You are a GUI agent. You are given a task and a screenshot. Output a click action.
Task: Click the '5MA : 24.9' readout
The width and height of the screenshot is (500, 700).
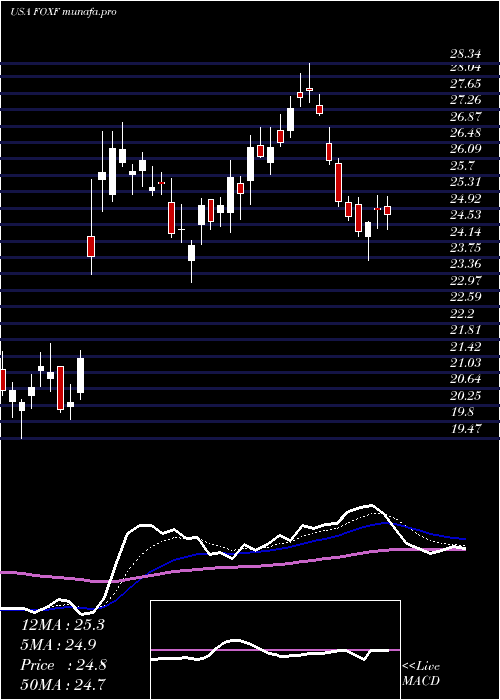(58, 645)
